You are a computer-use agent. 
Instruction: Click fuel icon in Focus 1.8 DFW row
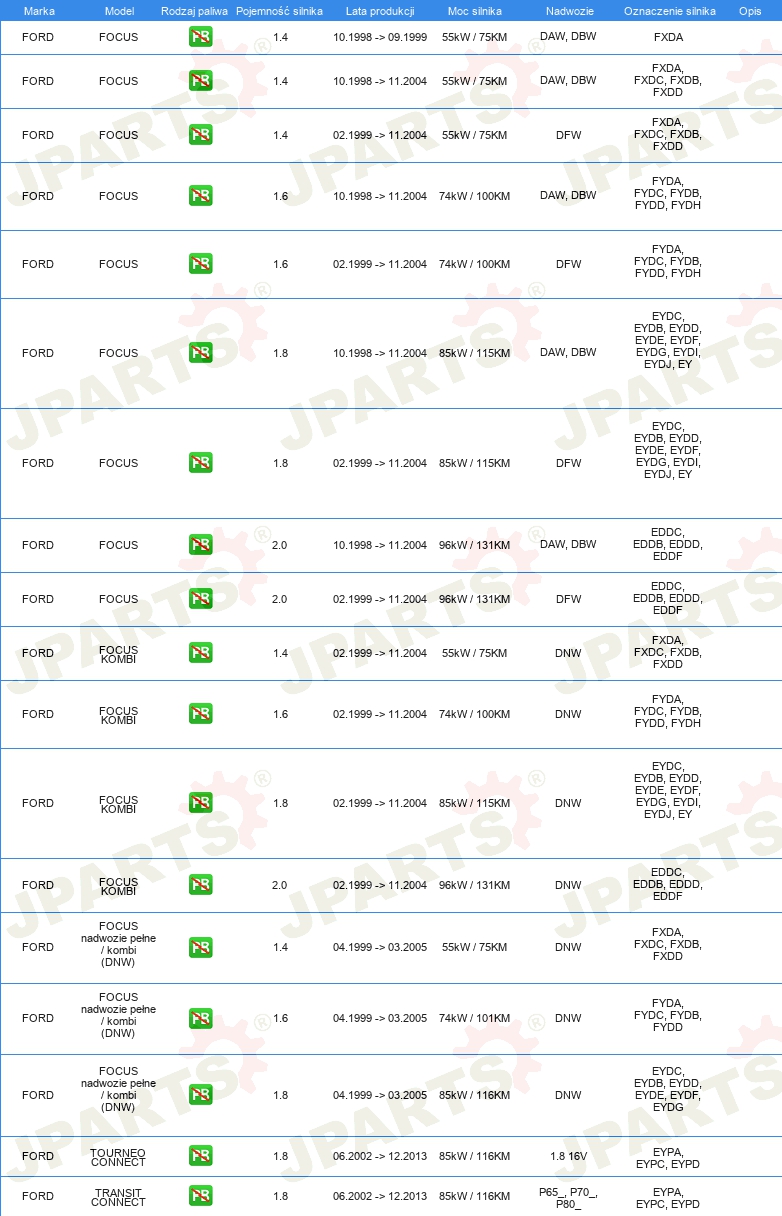tap(200, 463)
